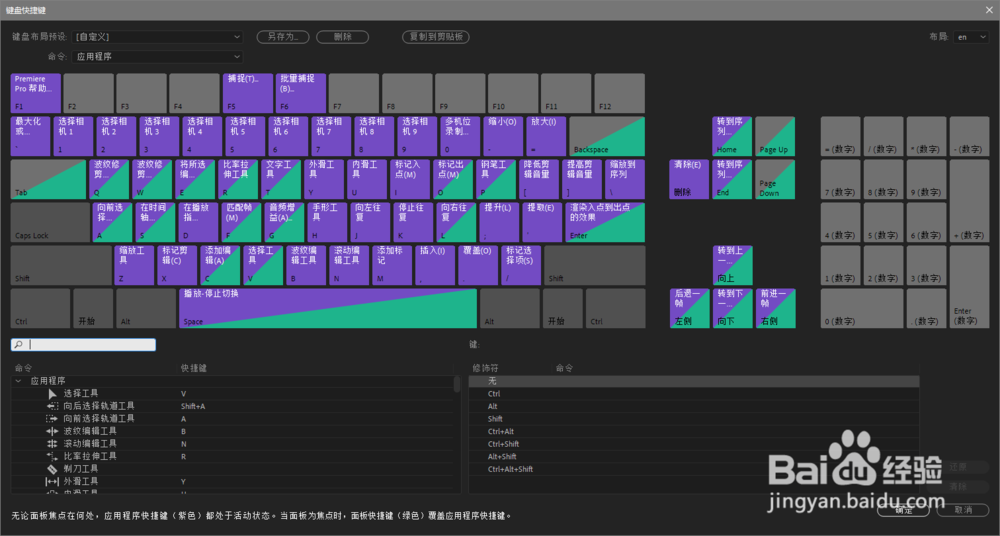Click the 另存为 button
The width and height of the screenshot is (1000, 536).
tap(283, 37)
